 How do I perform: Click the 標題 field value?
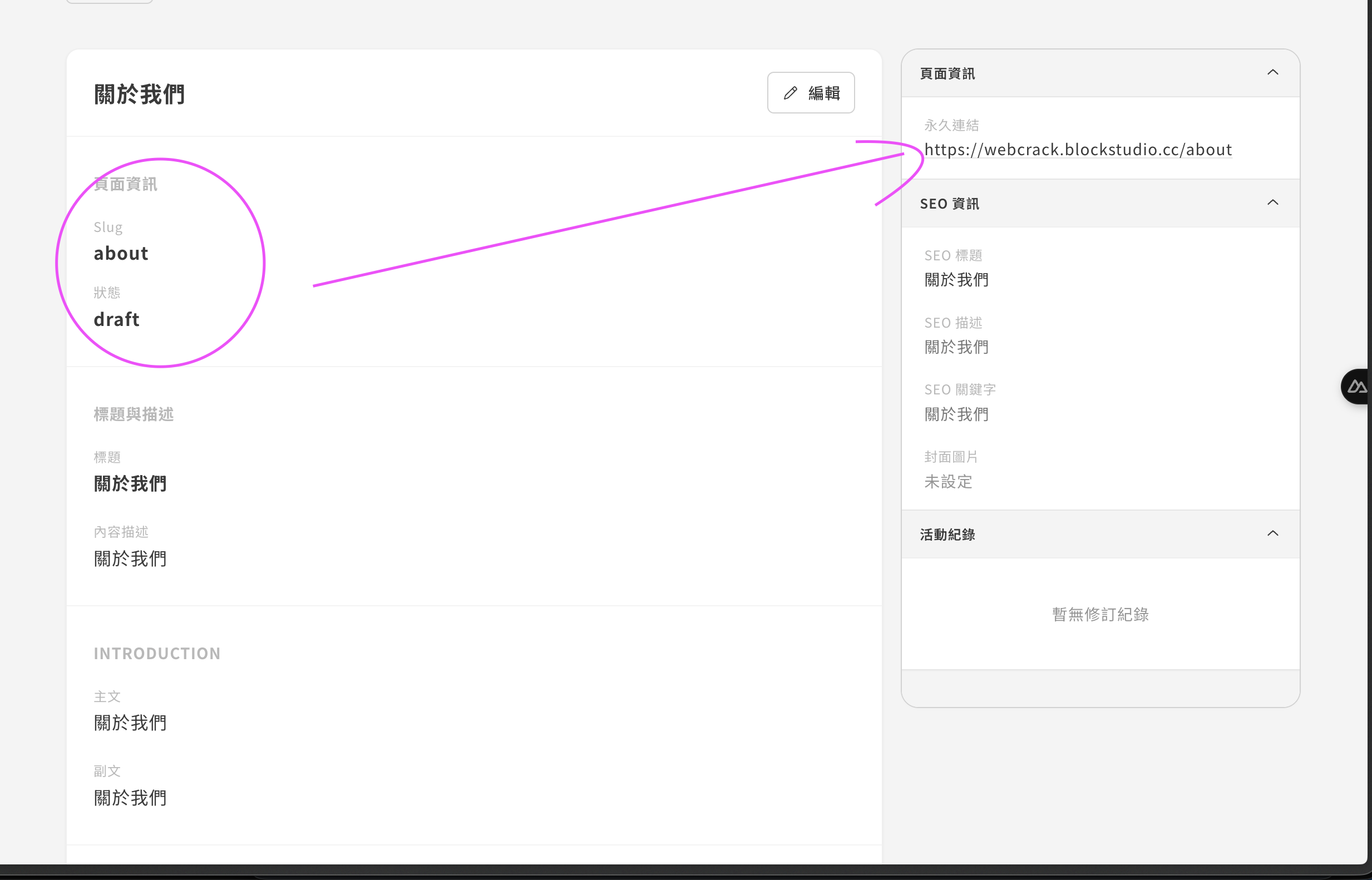click(130, 484)
